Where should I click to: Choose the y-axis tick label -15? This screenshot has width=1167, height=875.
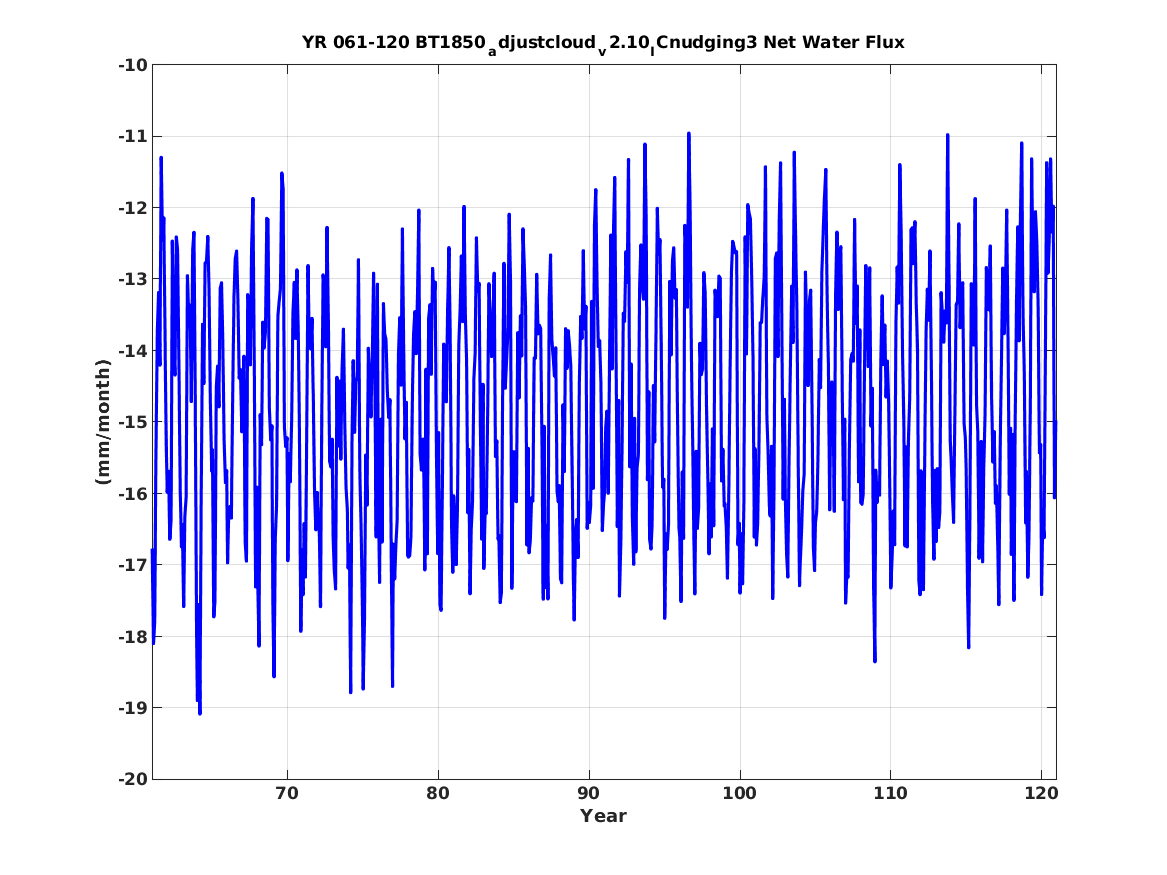[x=132, y=422]
